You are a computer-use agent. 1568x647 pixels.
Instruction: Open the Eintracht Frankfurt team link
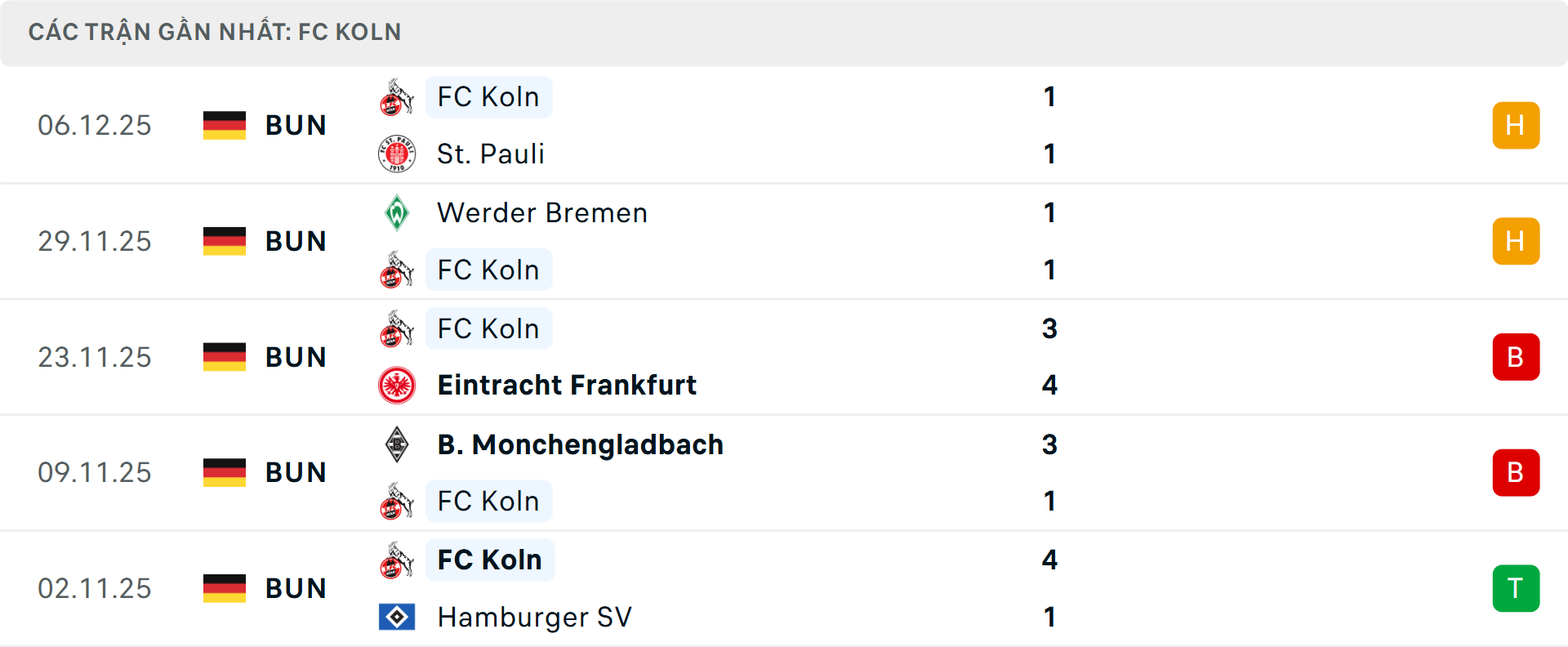coord(567,385)
